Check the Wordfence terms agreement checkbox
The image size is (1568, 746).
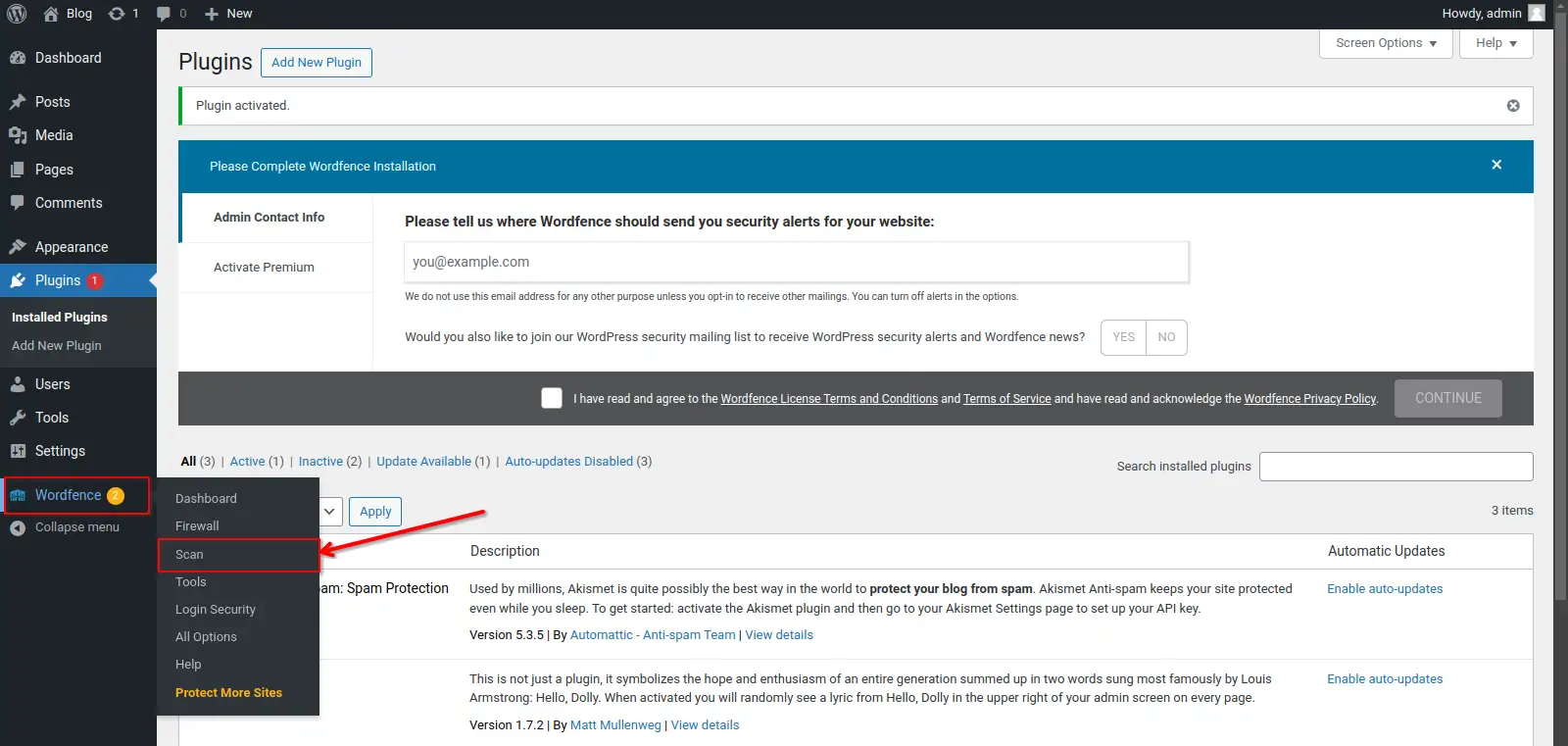552,398
